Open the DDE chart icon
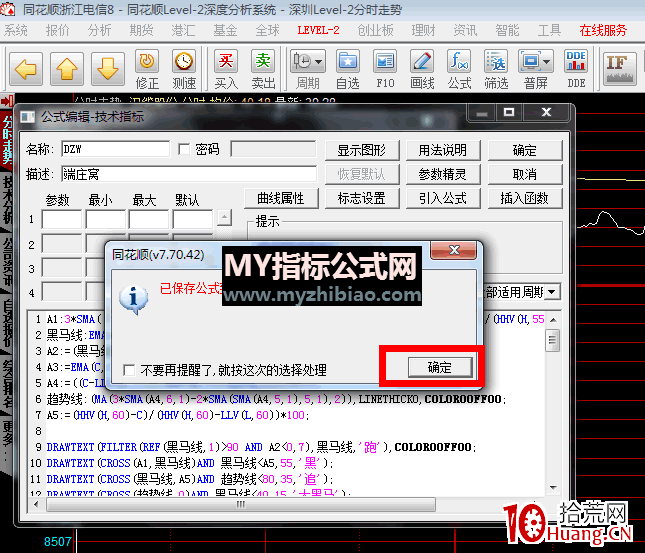Image resolution: width=645 pixels, height=553 pixels. (576, 62)
